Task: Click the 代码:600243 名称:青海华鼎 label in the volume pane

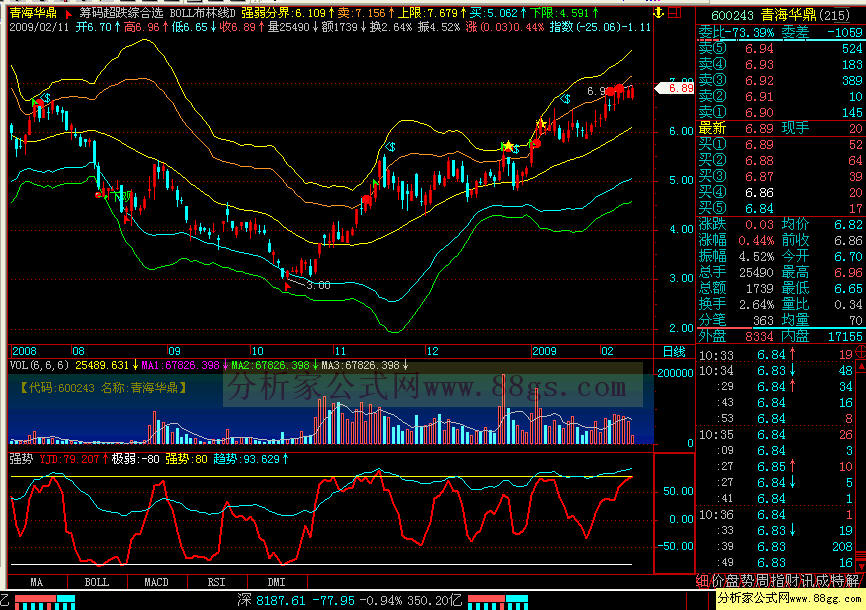Action: pos(103,388)
